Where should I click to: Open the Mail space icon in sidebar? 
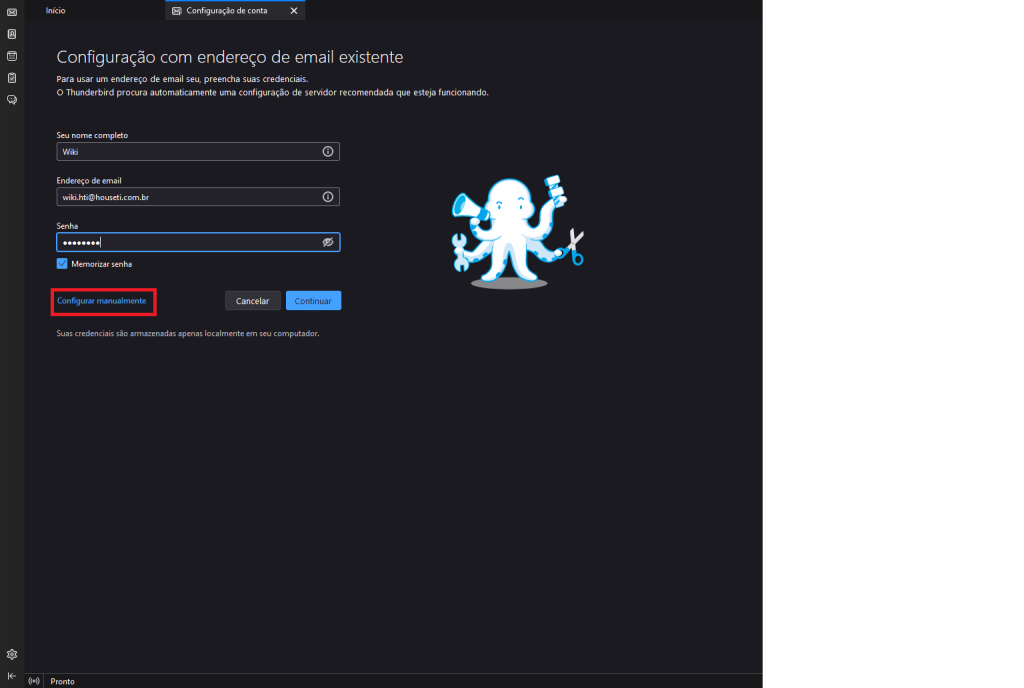(x=12, y=12)
